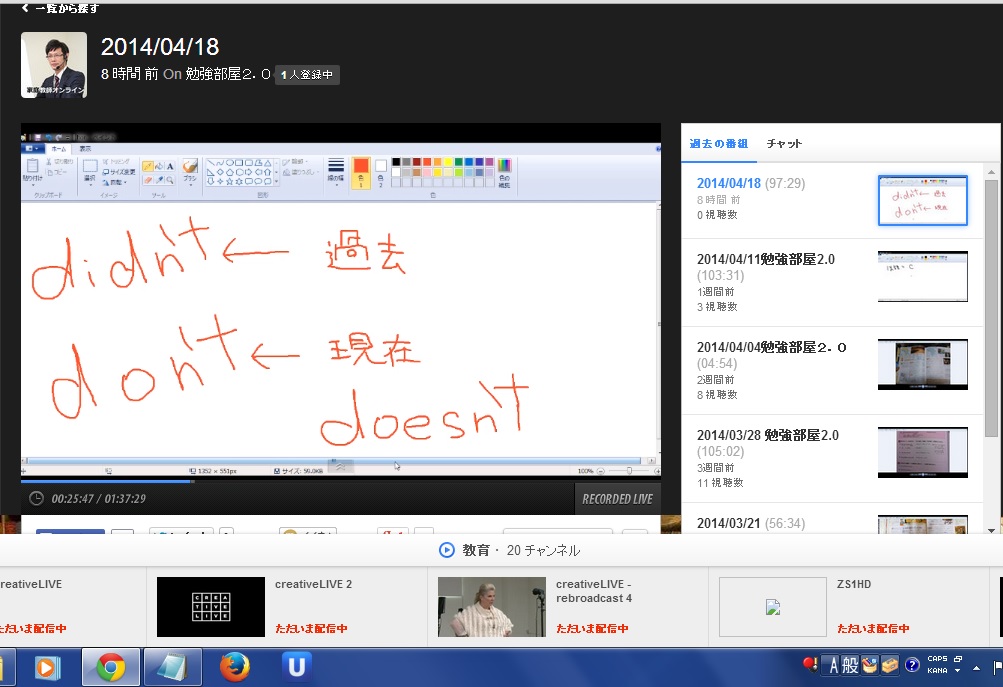
Task: Launch Firefox from the taskbar
Action: coord(234,667)
